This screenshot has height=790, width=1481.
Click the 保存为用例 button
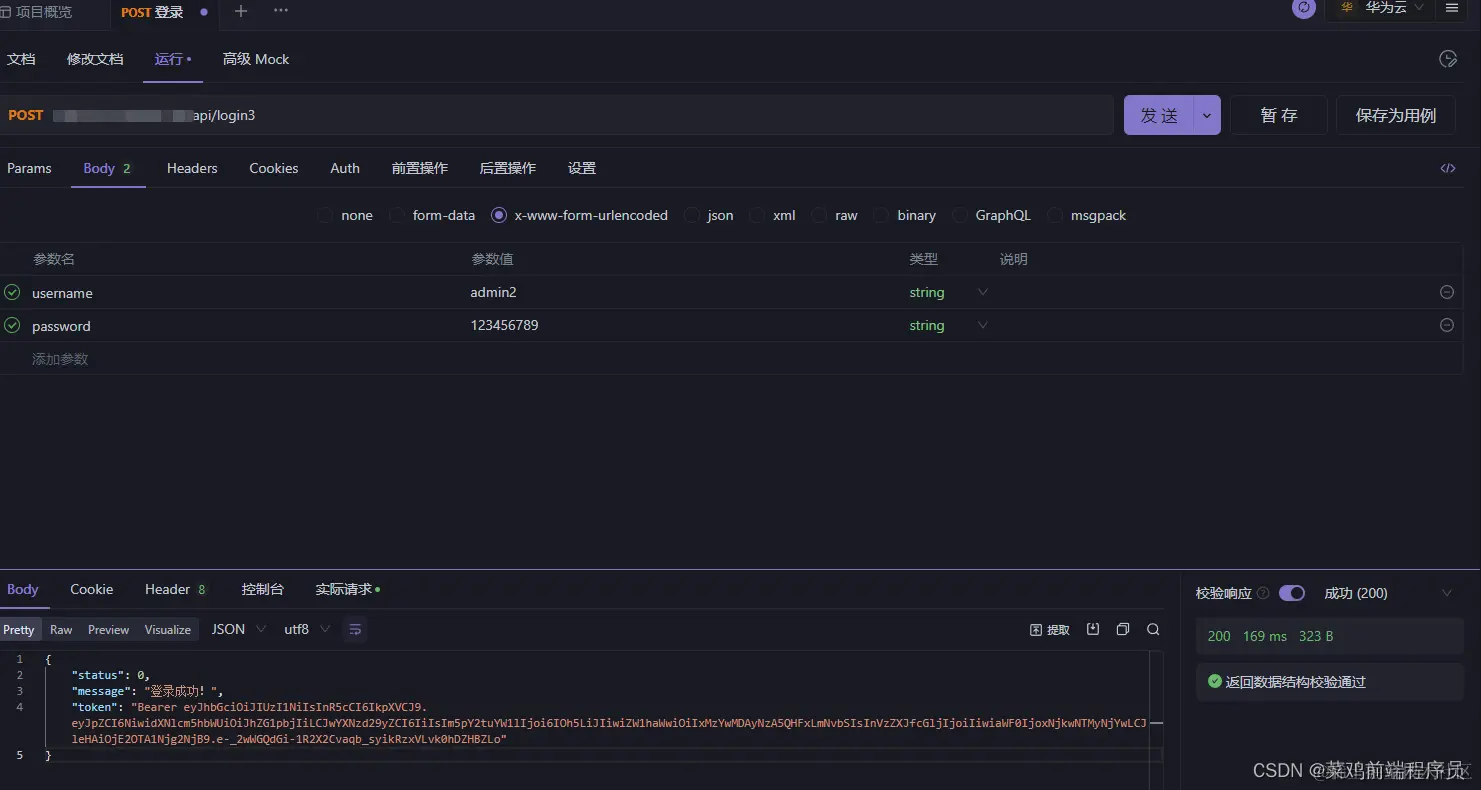point(1396,115)
